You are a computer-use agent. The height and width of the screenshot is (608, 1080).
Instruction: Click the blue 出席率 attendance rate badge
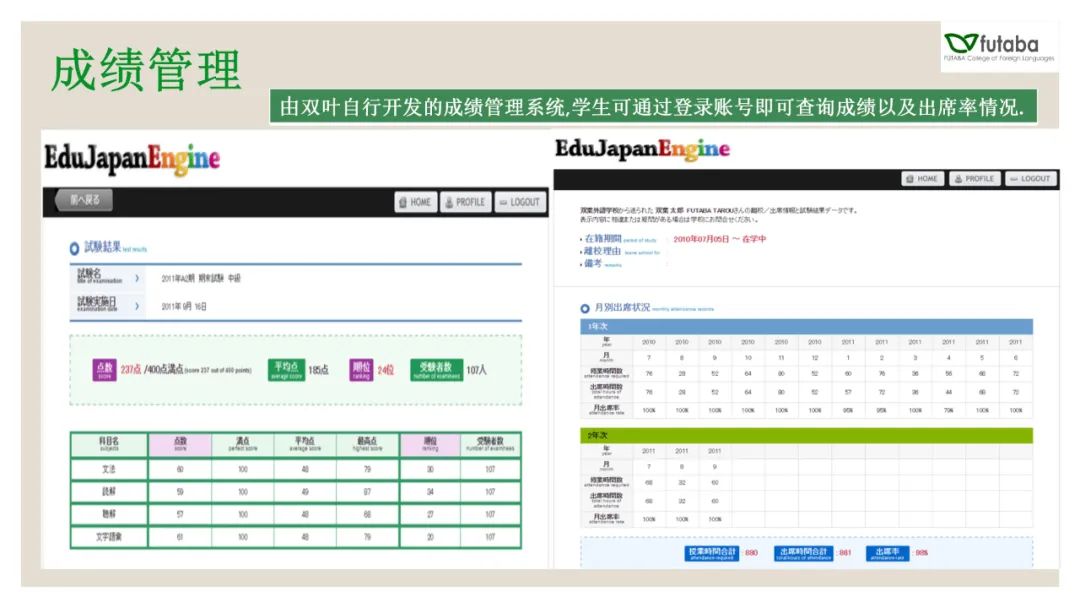click(x=887, y=553)
